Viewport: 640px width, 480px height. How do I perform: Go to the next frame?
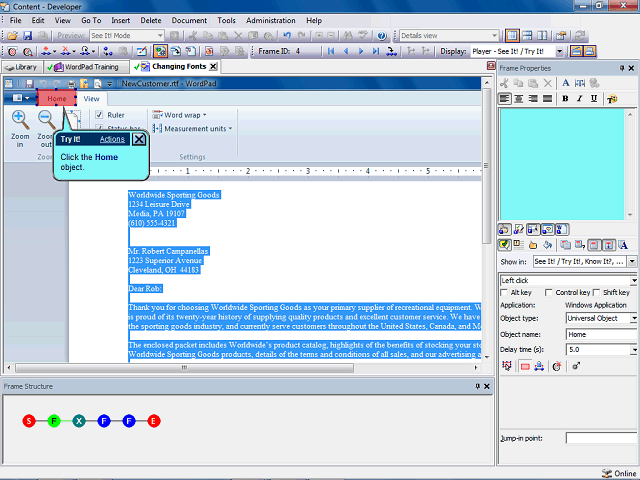361,51
